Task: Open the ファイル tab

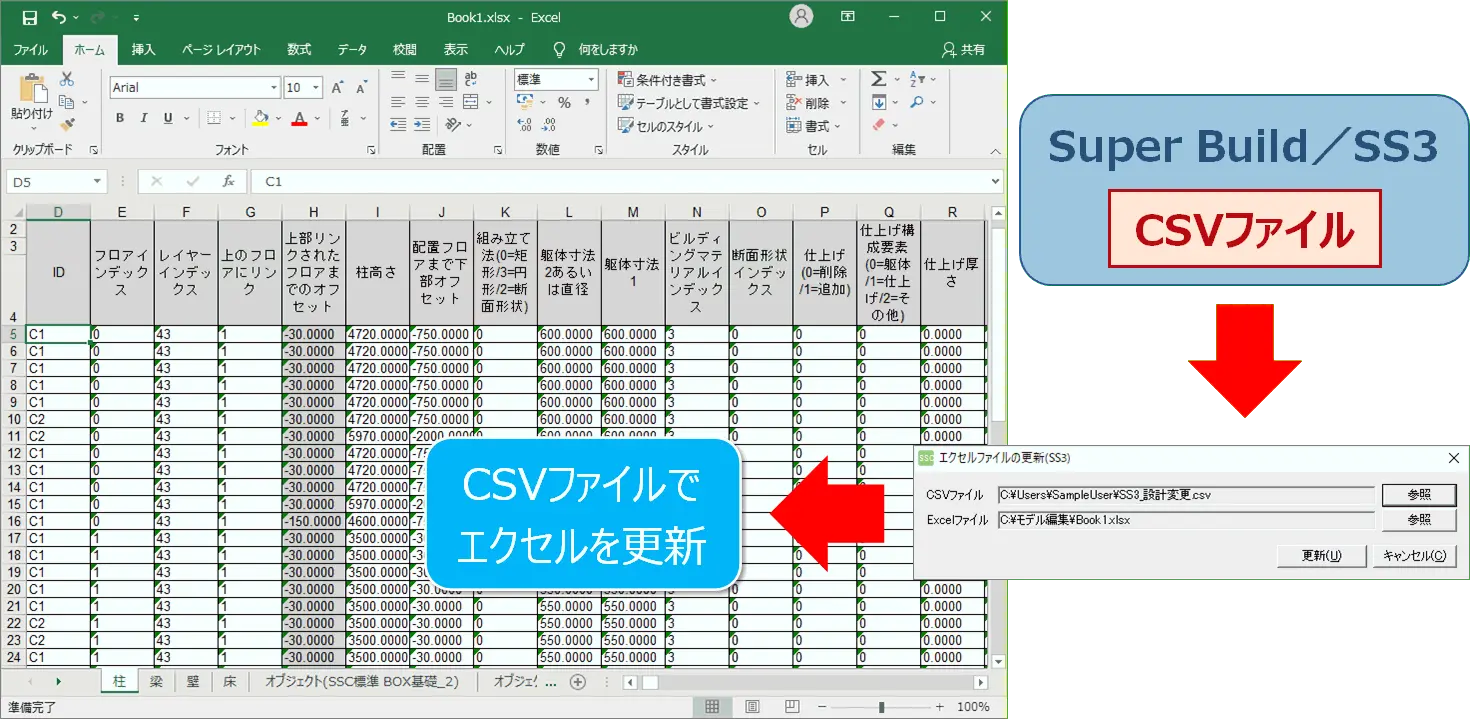Action: point(30,50)
